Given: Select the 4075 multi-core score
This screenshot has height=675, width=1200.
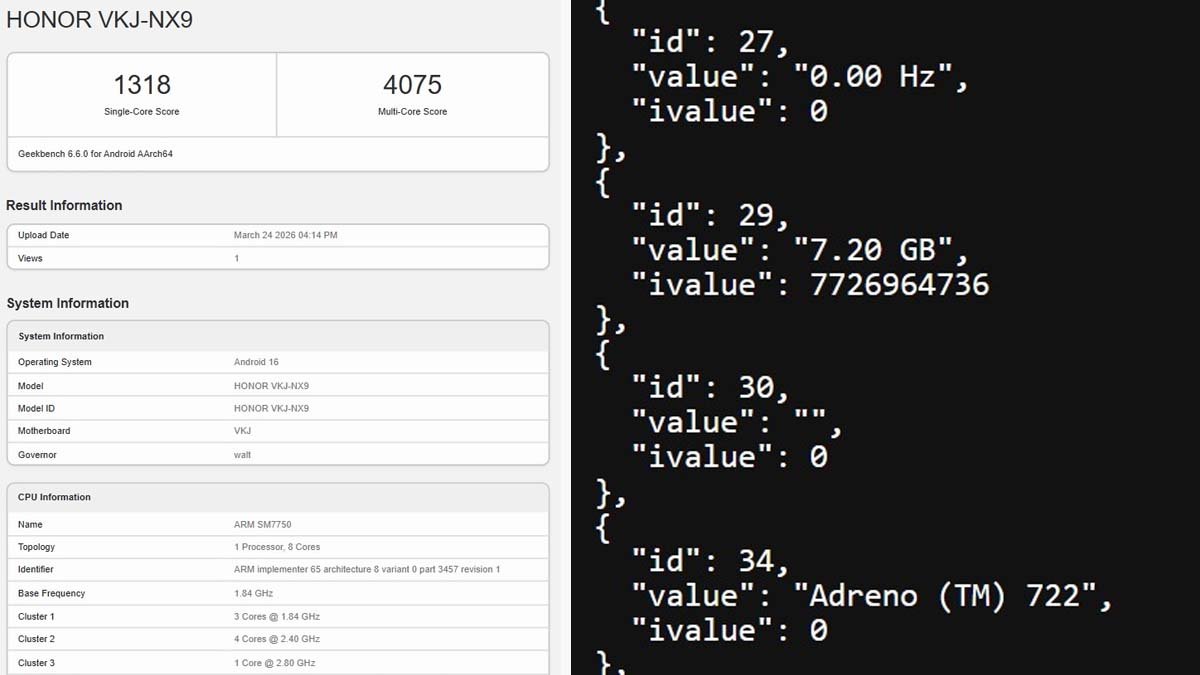Looking at the screenshot, I should coord(412,85).
